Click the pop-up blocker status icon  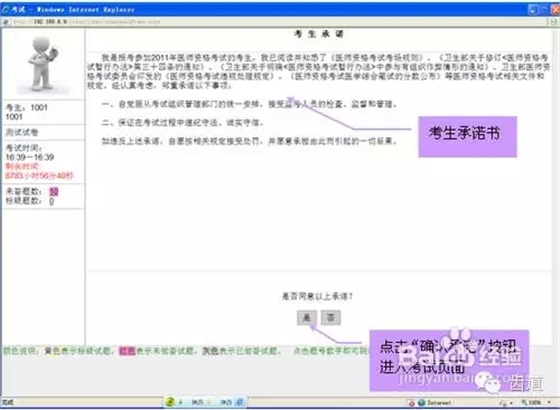[x=411, y=402]
